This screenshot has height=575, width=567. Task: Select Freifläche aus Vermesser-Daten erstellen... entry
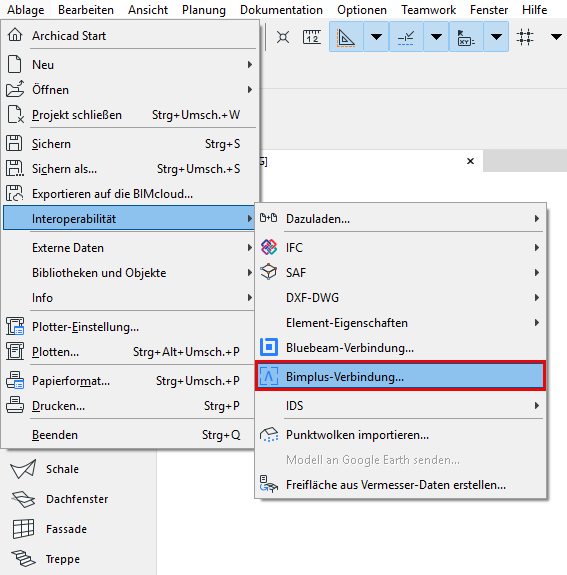tap(400, 484)
